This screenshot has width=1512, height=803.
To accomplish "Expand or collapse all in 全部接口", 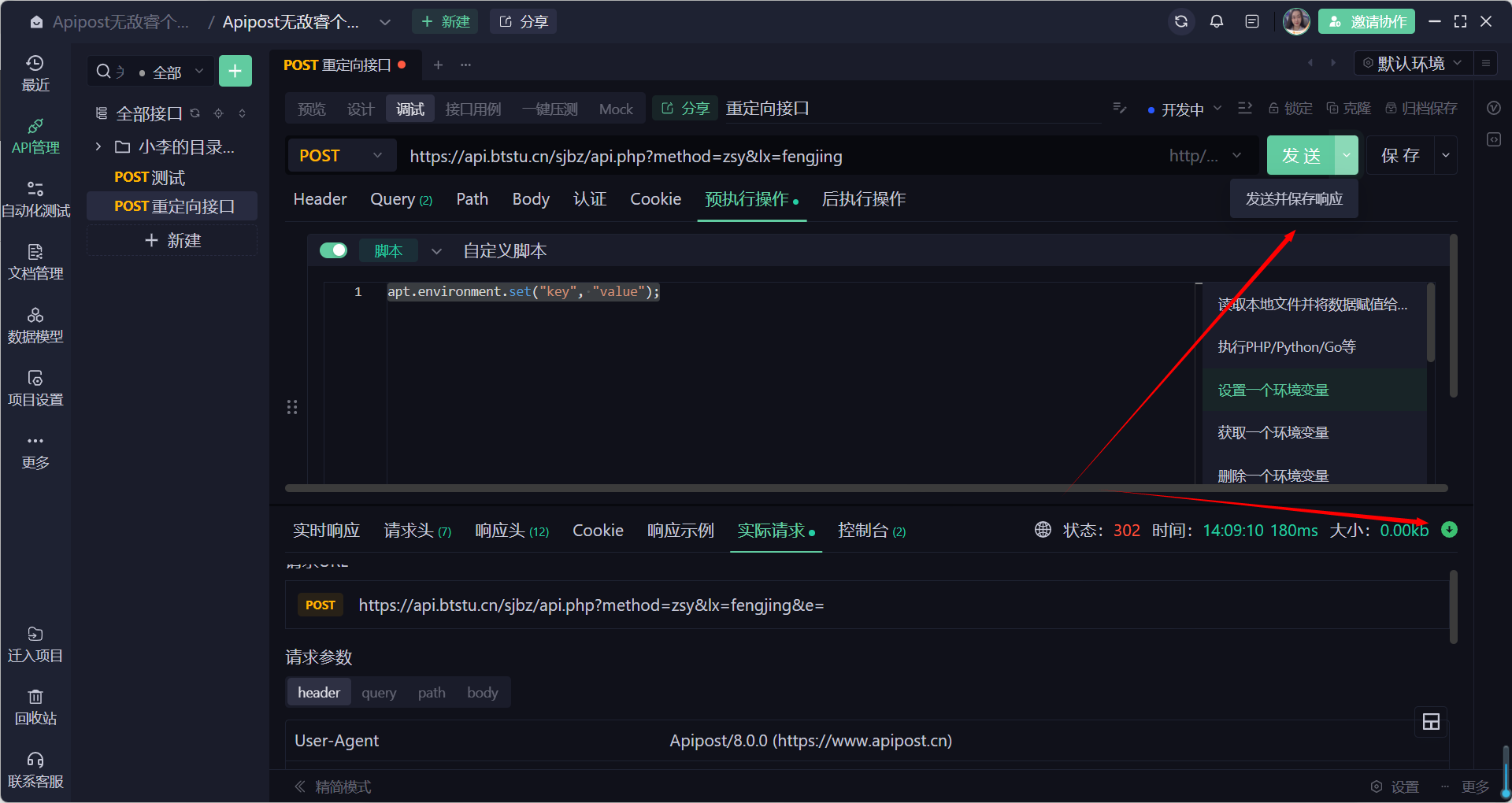I will click(243, 113).
